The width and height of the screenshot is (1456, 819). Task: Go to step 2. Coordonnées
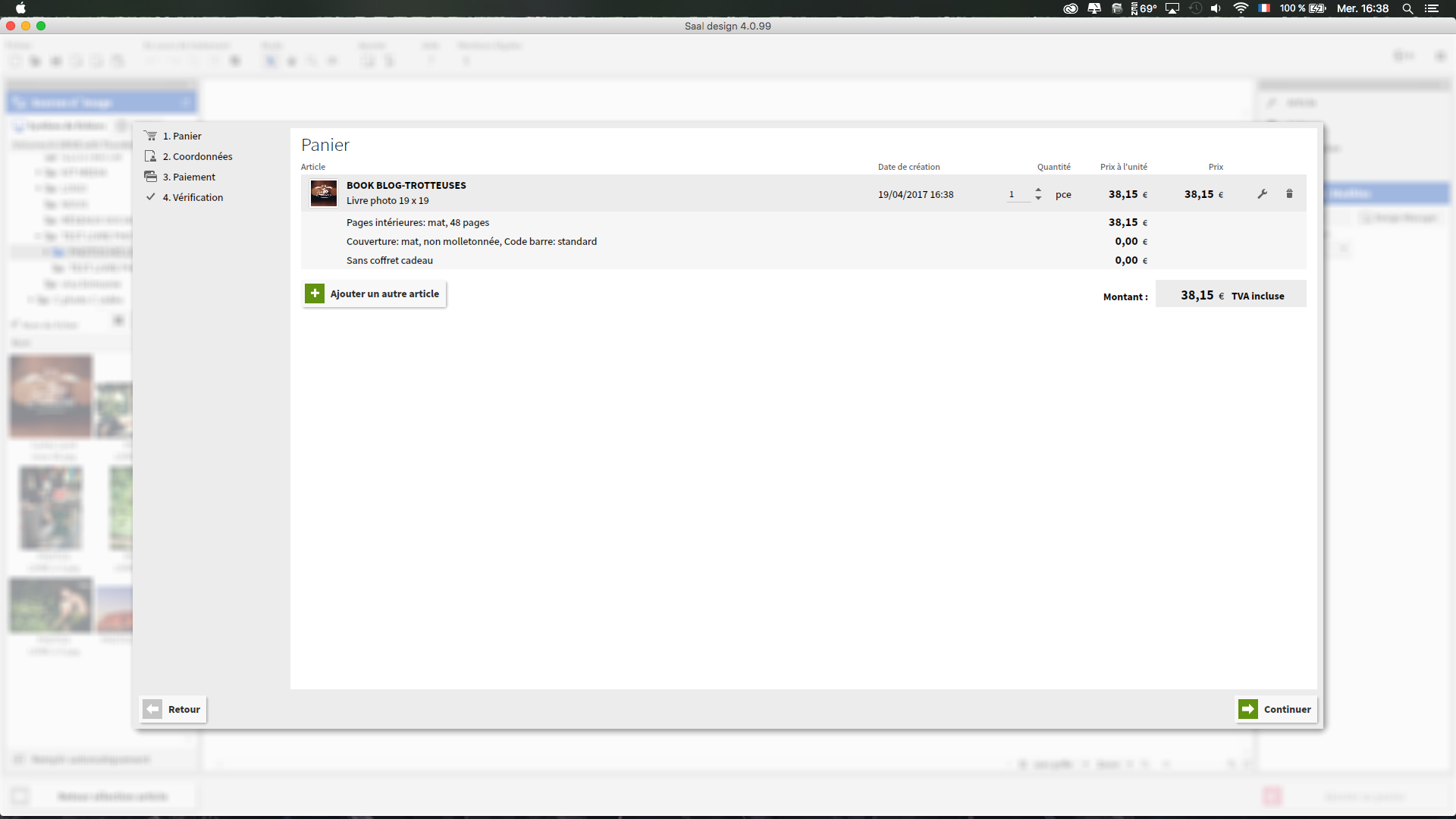(197, 156)
